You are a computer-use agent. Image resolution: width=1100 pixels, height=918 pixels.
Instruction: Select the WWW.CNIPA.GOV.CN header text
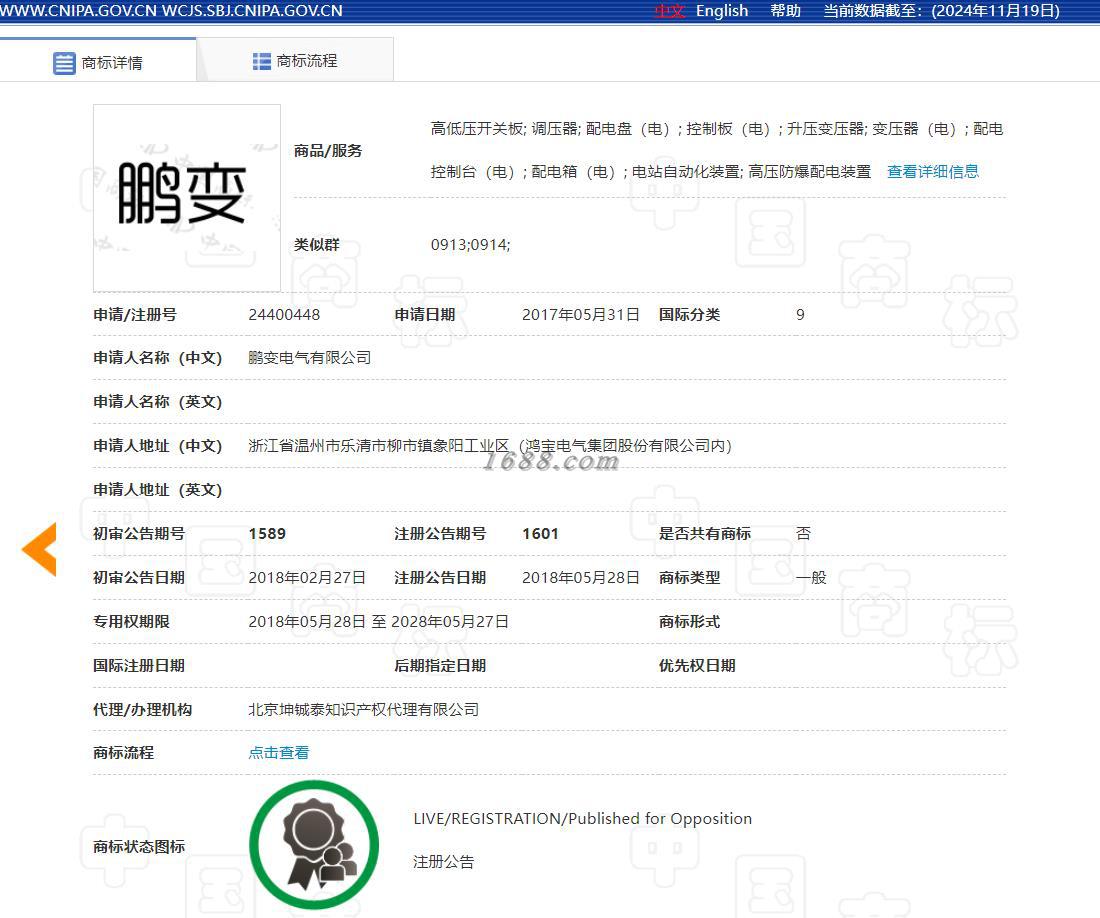coord(78,11)
